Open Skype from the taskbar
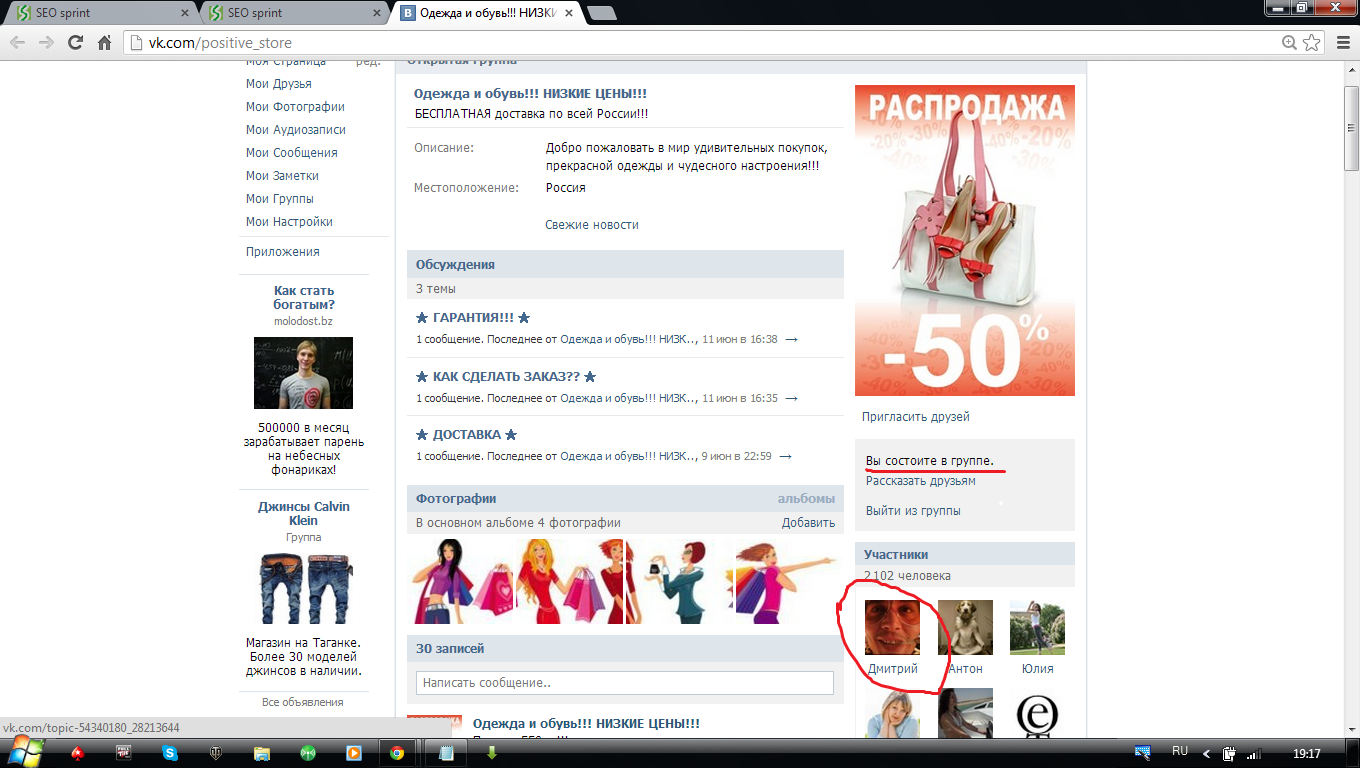1360x768 pixels. coord(170,753)
